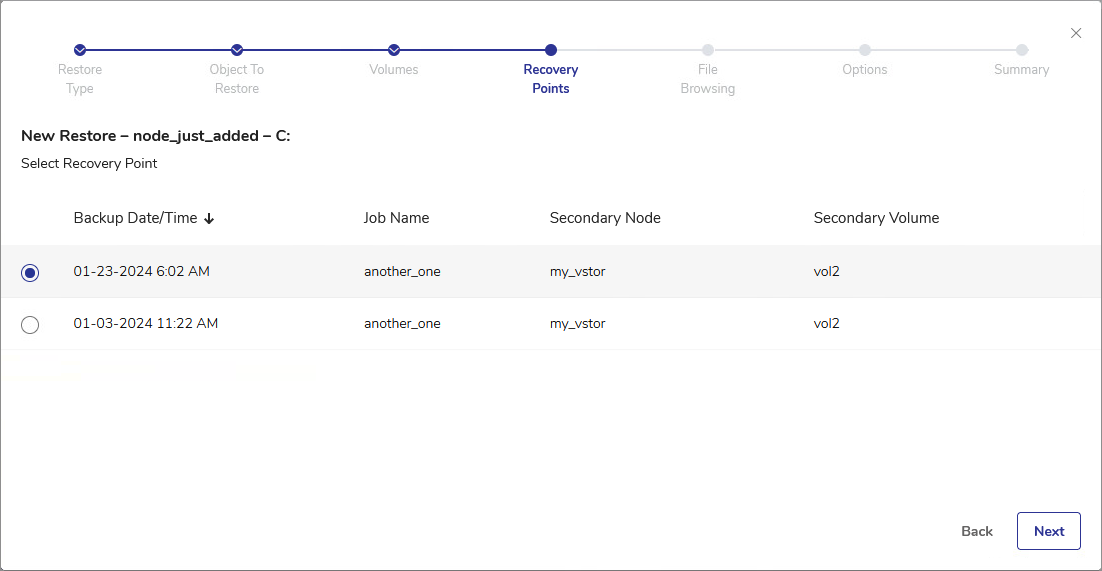The height and width of the screenshot is (571, 1102).
Task: Click the vol2 cell in the second row
Action: pos(826,324)
